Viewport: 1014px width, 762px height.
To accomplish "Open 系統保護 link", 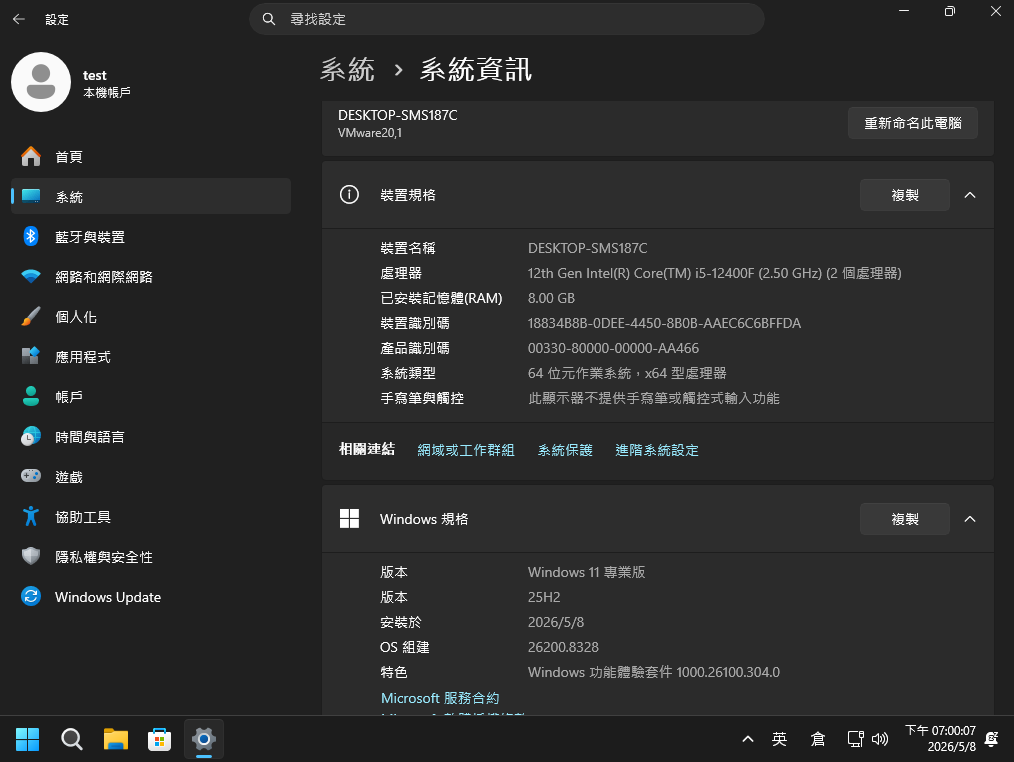I will click(x=565, y=450).
